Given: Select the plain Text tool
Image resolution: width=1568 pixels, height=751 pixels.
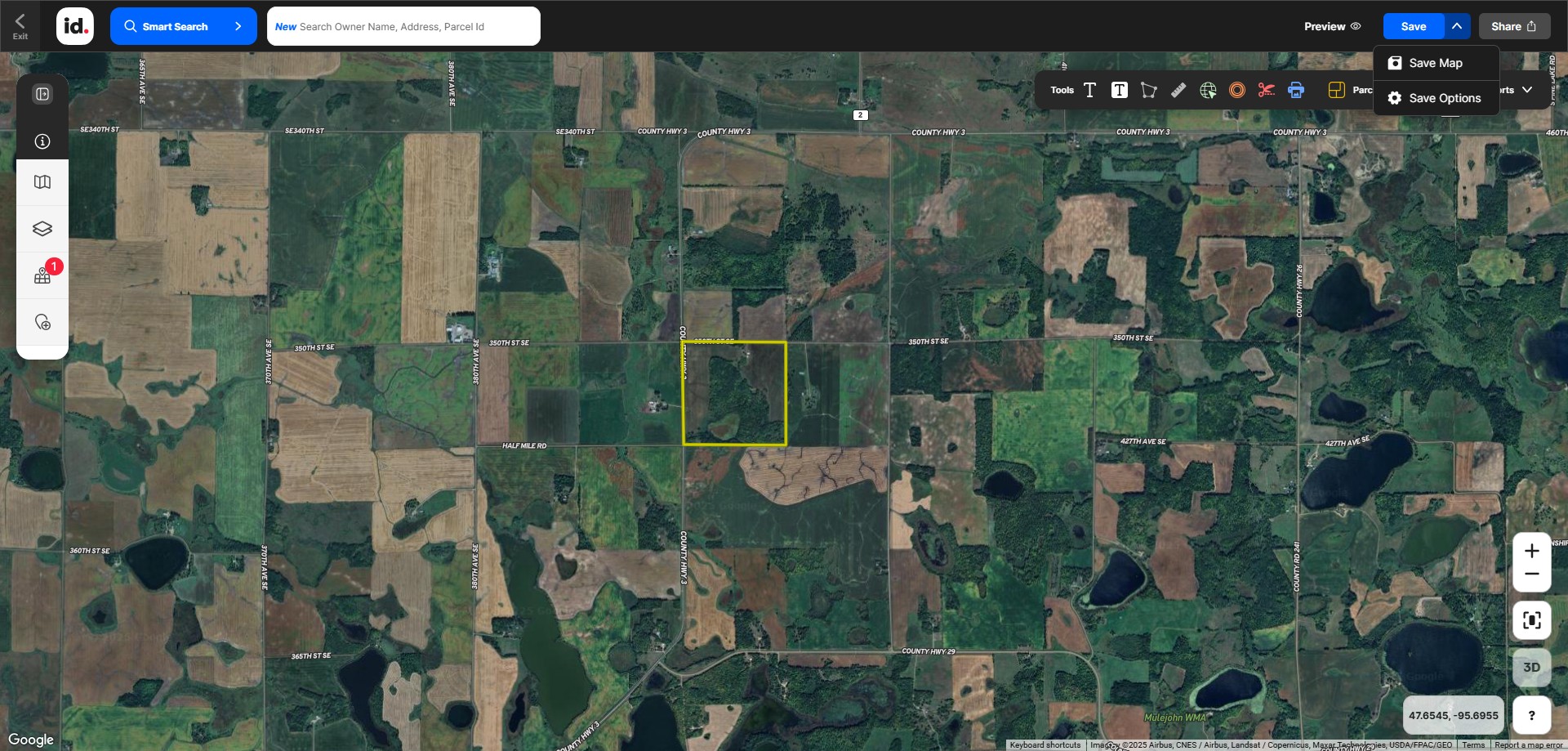Looking at the screenshot, I should click(x=1089, y=90).
